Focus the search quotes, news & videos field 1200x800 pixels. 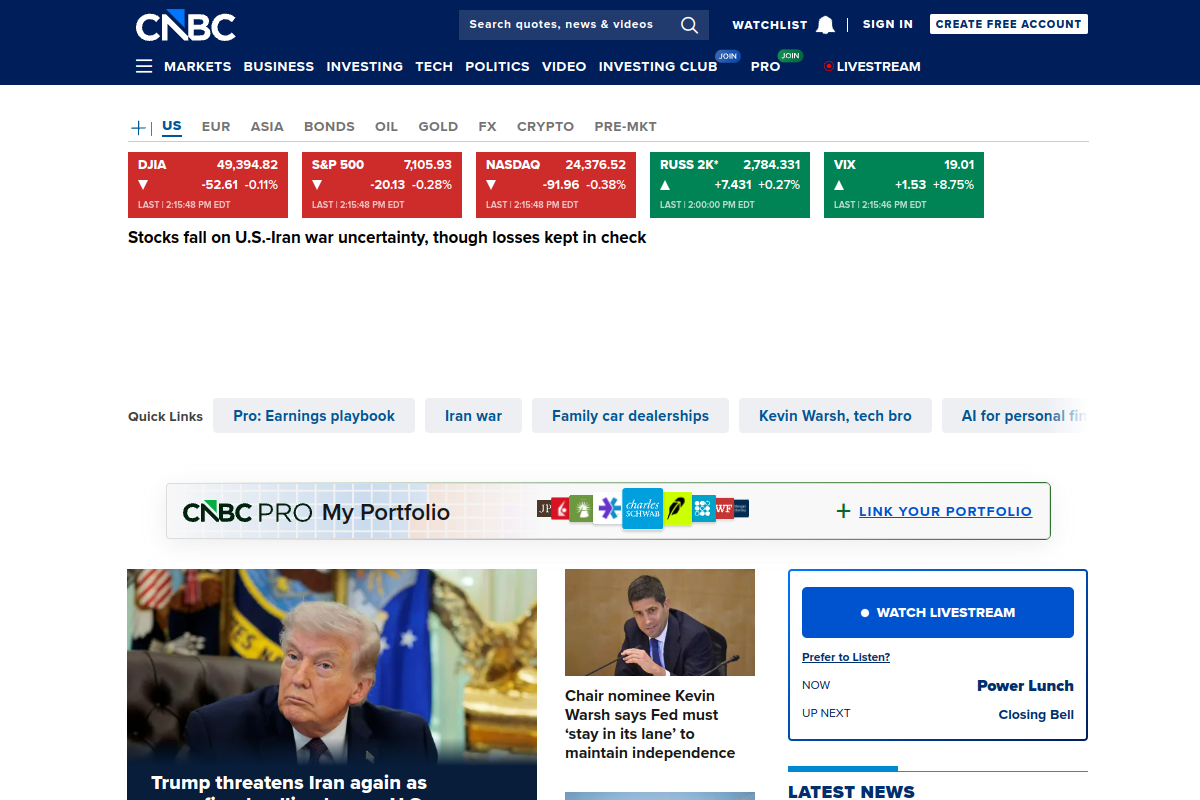[x=584, y=25]
